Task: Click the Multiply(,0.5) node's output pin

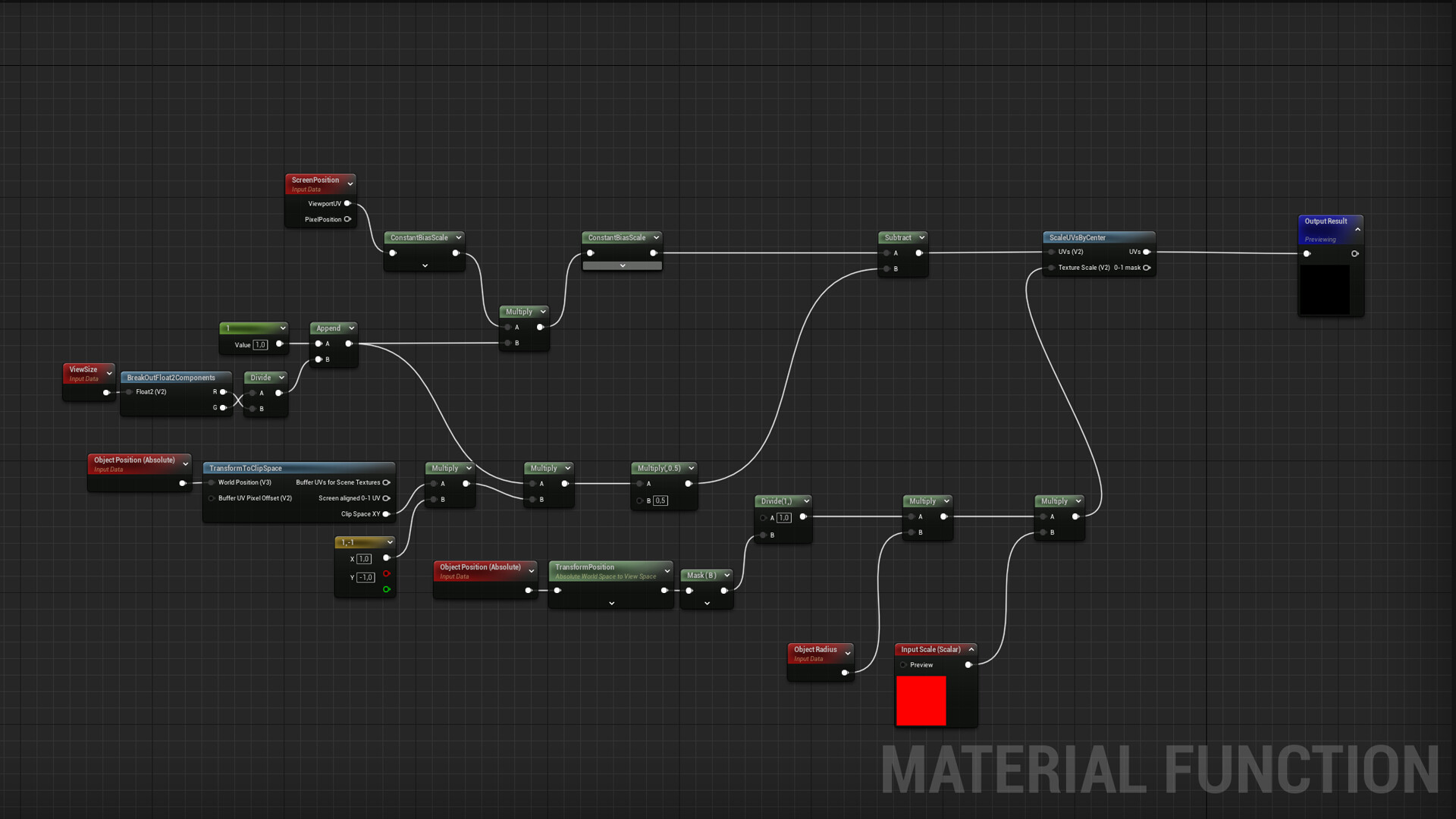Action: point(689,484)
